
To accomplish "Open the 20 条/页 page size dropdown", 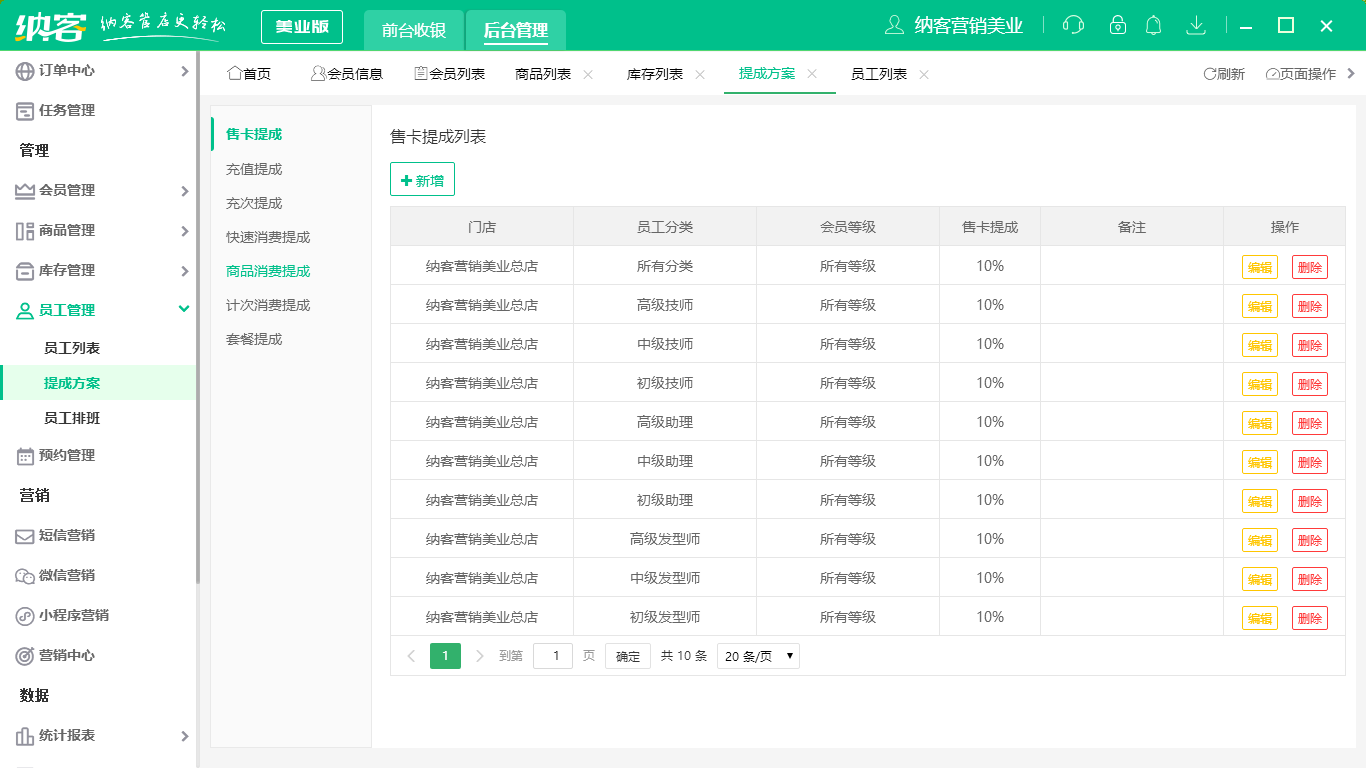I will click(757, 656).
